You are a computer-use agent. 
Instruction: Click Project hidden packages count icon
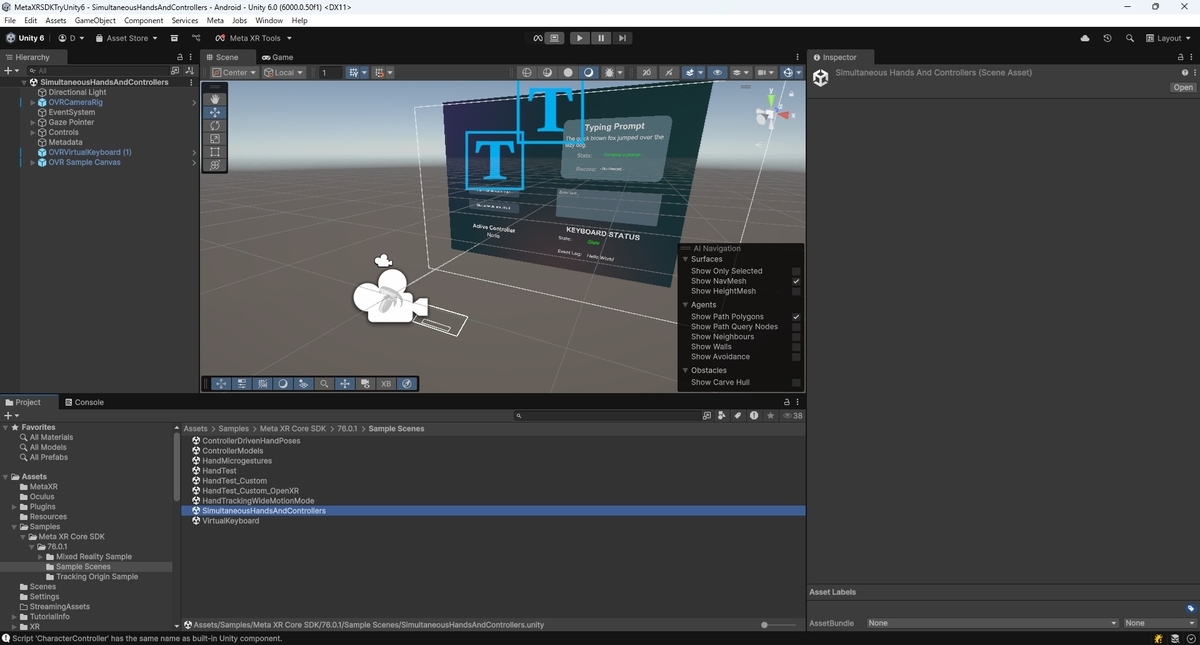pyautogui.click(x=792, y=415)
